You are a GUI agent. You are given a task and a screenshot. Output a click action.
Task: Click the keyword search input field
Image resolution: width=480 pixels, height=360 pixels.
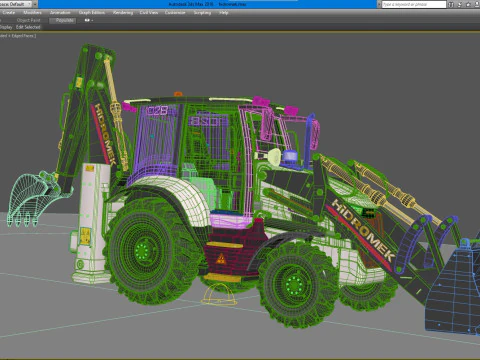(x=413, y=4)
